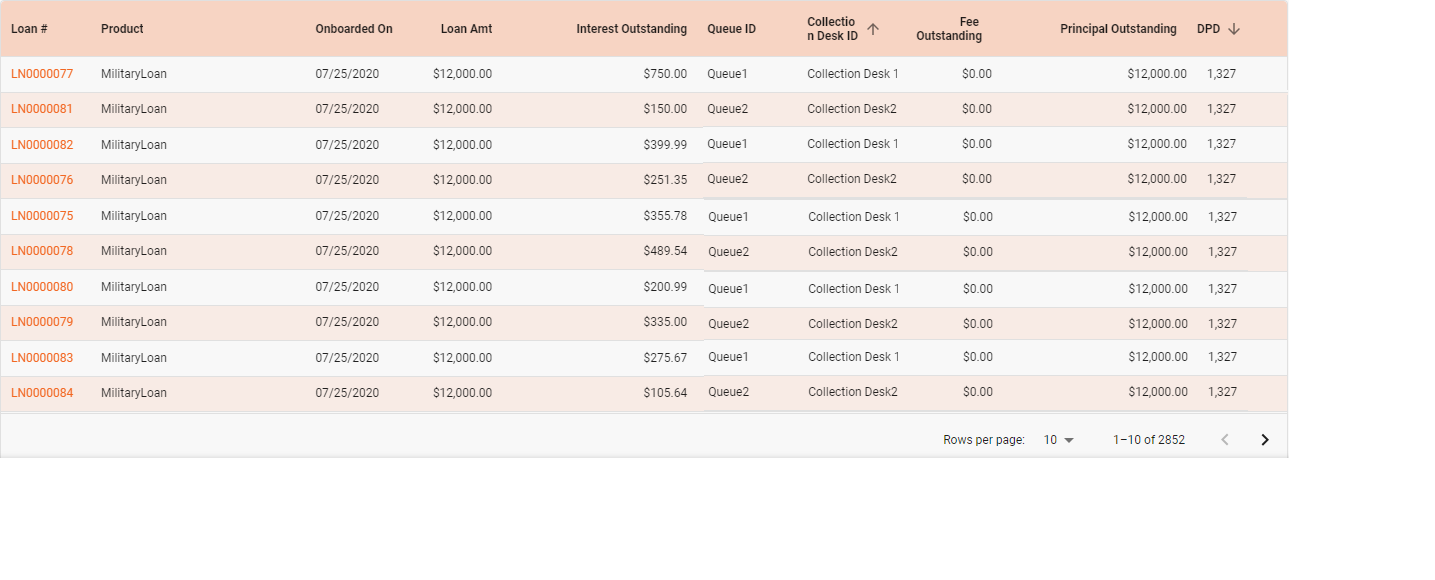The image size is (1435, 580).
Task: Click MilitaryLoan in the LN0000075 row
Action: pos(134,216)
